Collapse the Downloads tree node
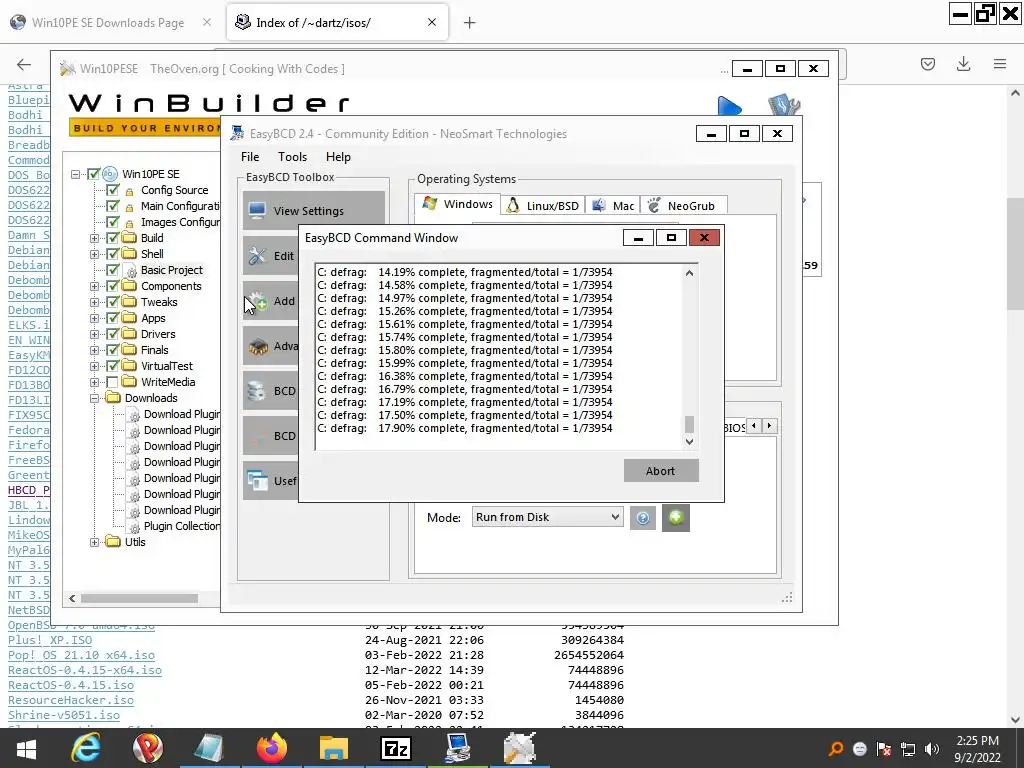Screen dimensions: 1024x768 (95, 398)
